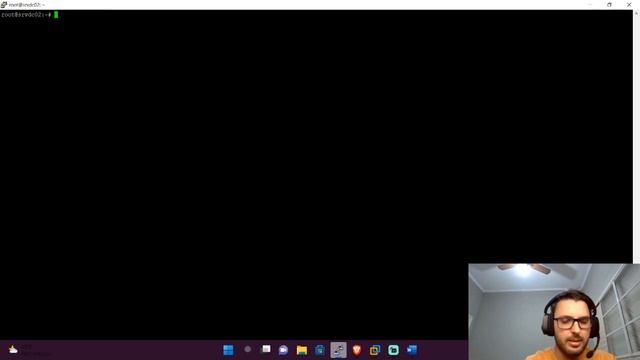This screenshot has width=640, height=360.
Task: Open Microsoft Store in taskbar
Action: tap(320, 350)
